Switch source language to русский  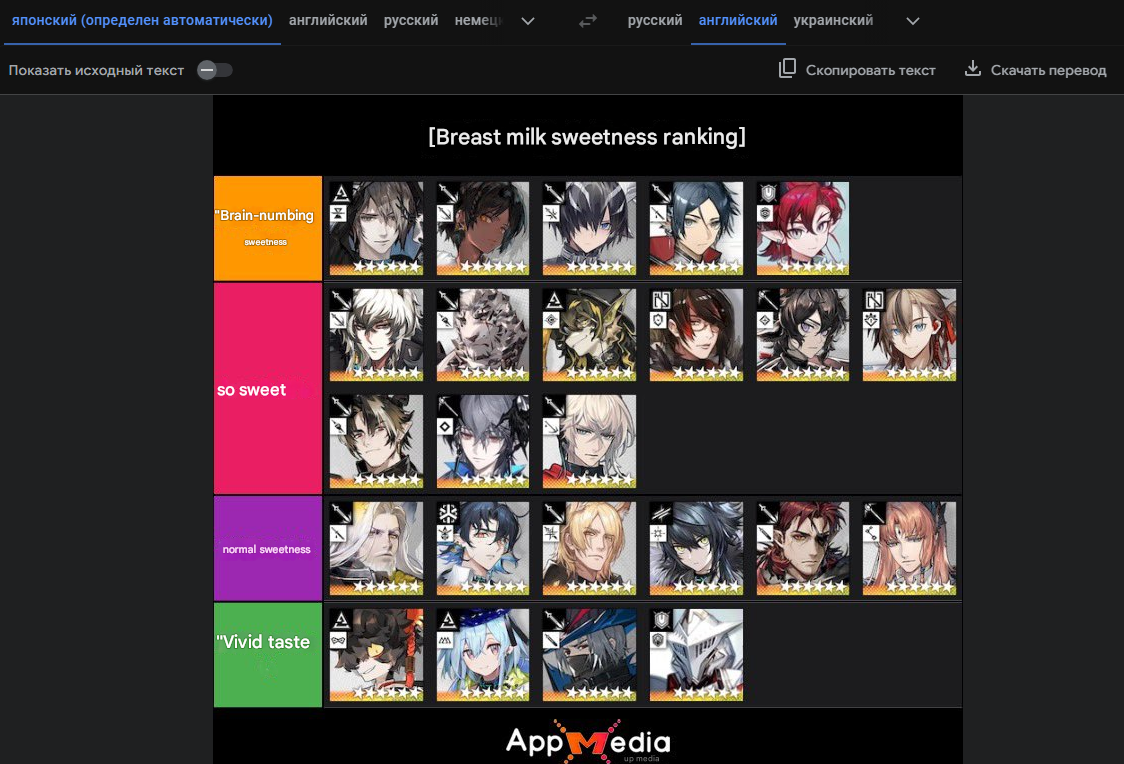411,21
